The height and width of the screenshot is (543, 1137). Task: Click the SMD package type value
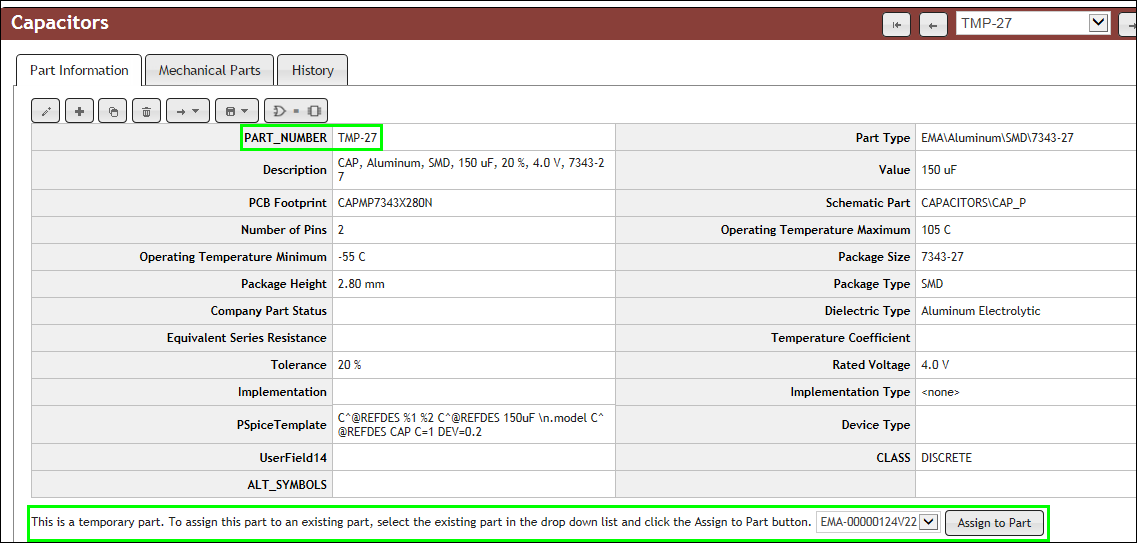coord(933,284)
